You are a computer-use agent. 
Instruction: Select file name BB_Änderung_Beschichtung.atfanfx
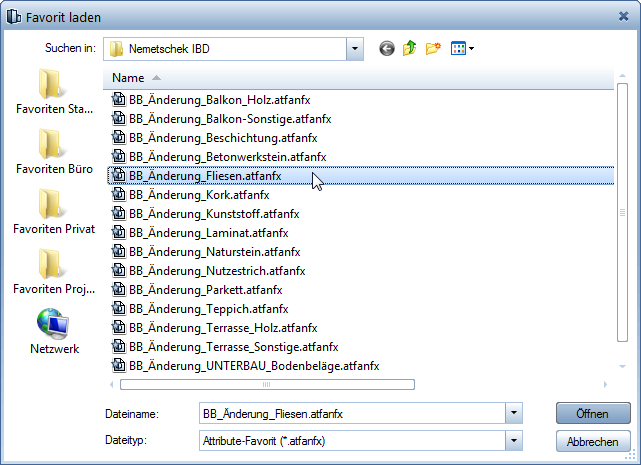click(223, 138)
